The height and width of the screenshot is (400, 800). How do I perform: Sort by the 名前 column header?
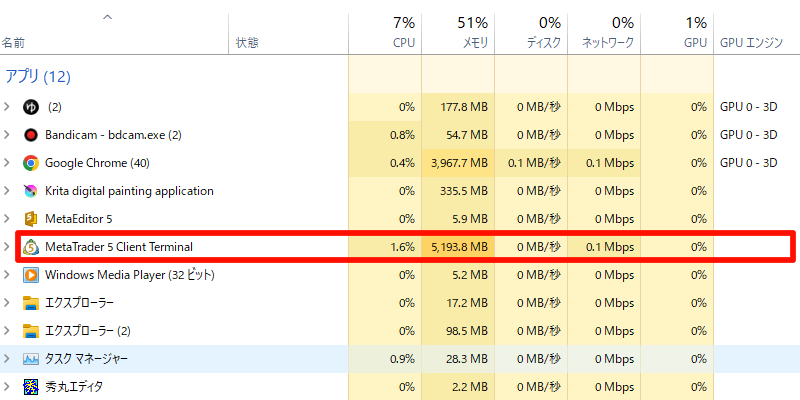tap(14, 43)
